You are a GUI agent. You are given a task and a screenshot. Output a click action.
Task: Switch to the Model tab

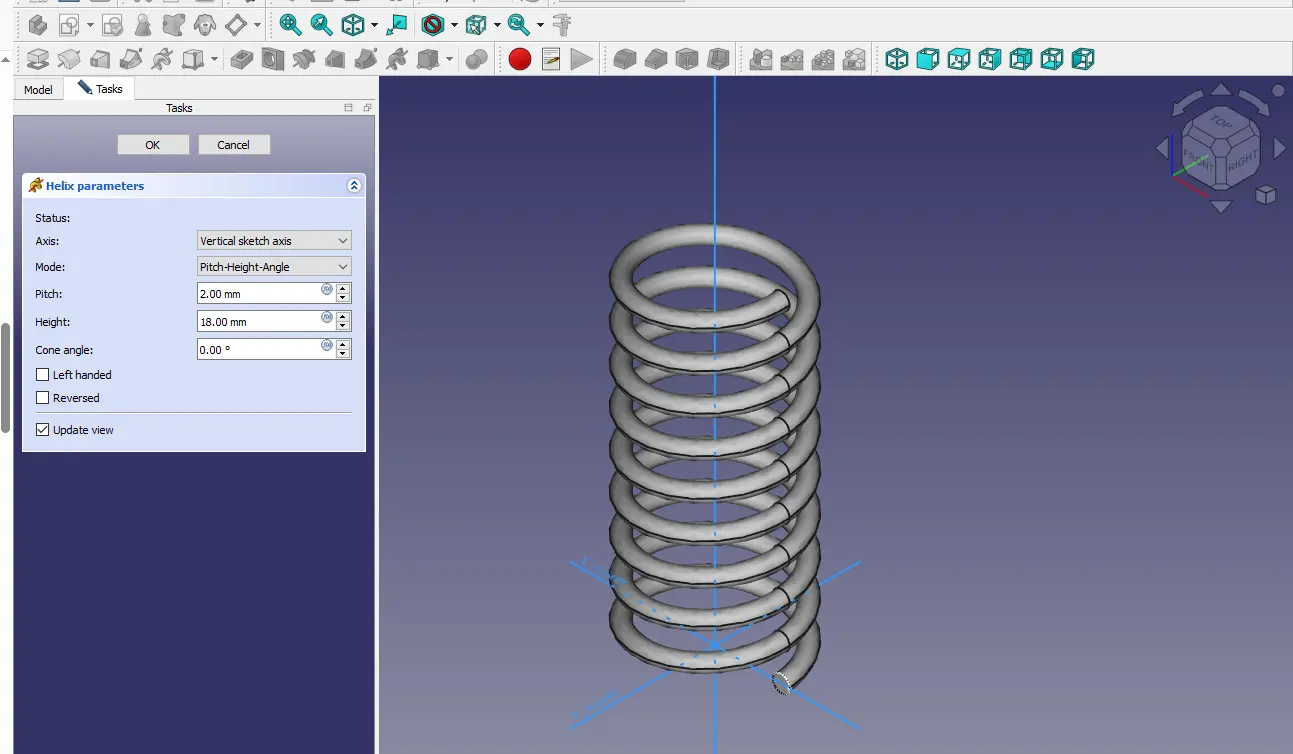coord(38,90)
